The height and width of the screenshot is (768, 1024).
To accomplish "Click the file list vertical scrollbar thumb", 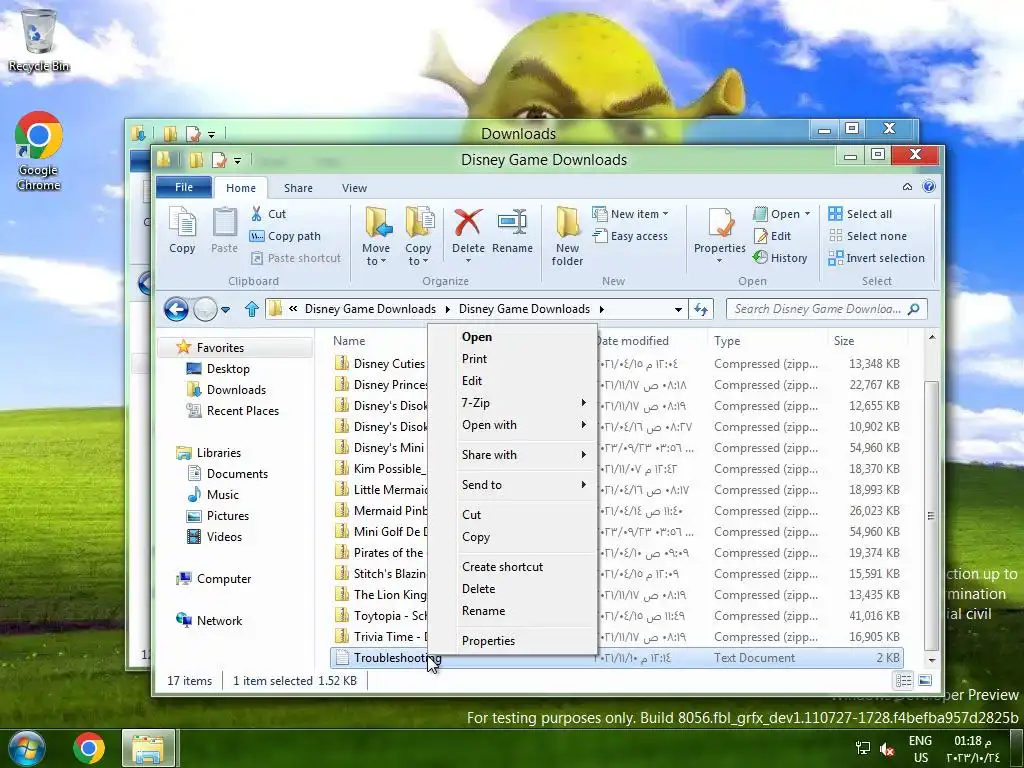I will tap(931, 515).
